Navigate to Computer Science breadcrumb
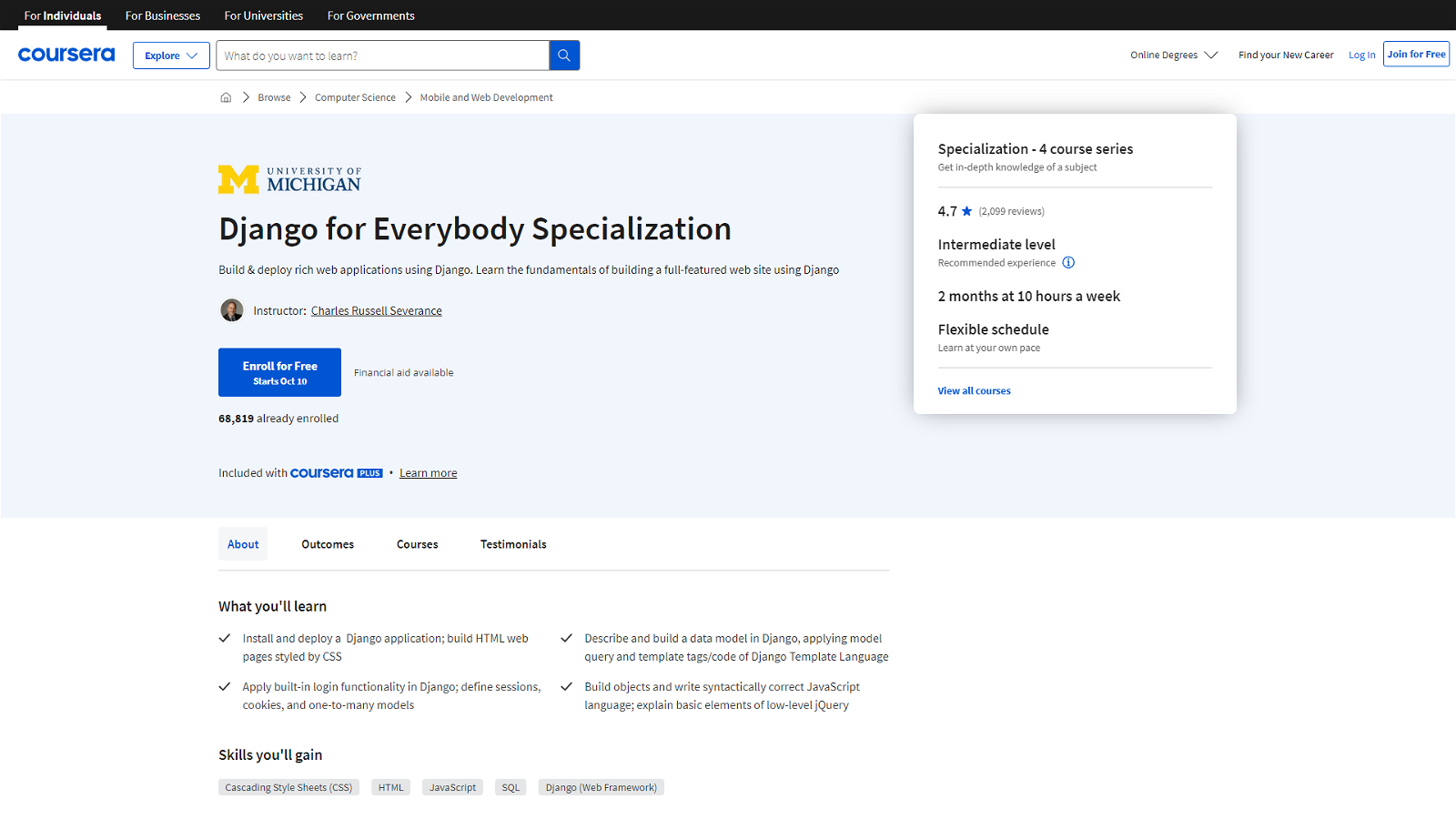 click(355, 97)
